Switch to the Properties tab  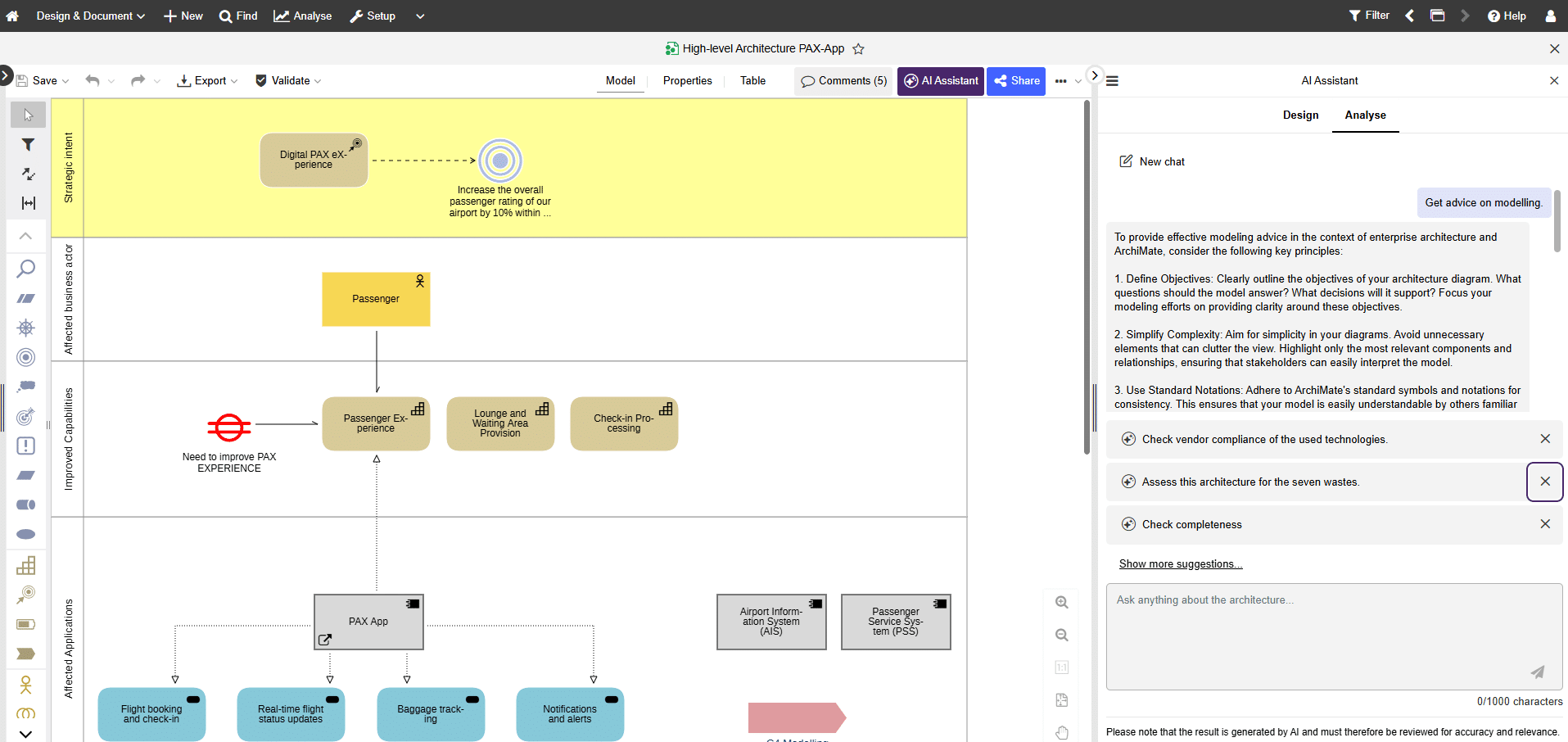pyautogui.click(x=687, y=80)
